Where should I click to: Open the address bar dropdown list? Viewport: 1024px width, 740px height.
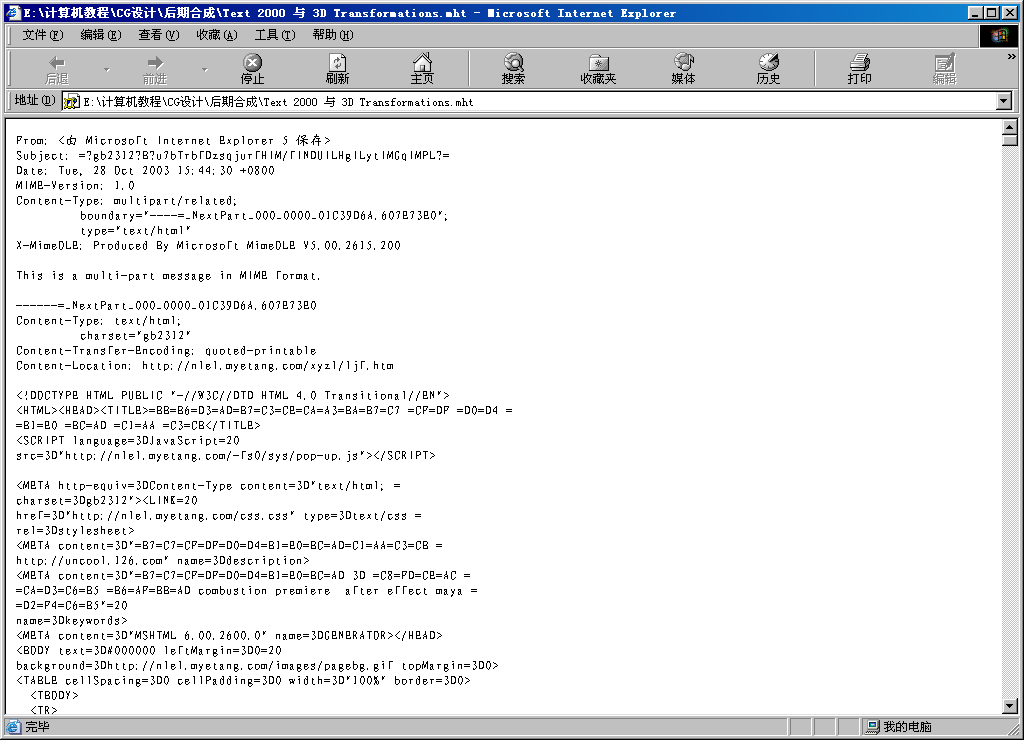pyautogui.click(x=1004, y=102)
